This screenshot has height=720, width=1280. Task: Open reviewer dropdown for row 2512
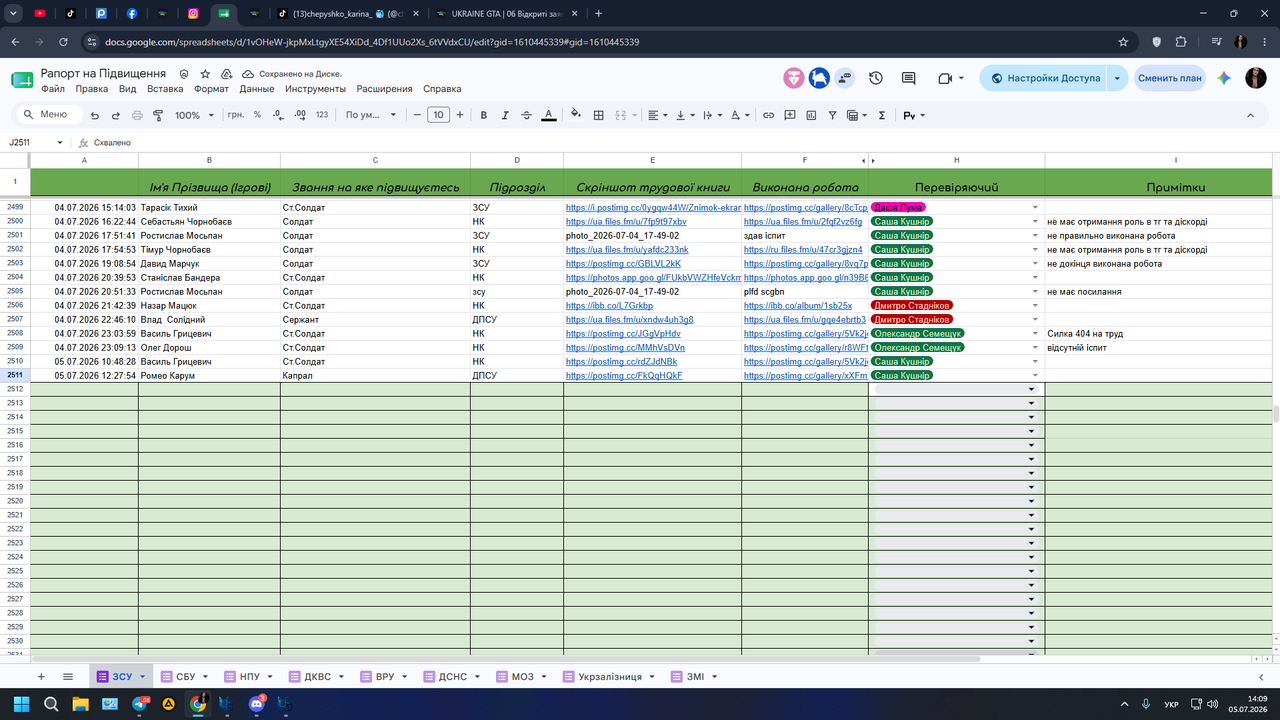(x=1031, y=389)
